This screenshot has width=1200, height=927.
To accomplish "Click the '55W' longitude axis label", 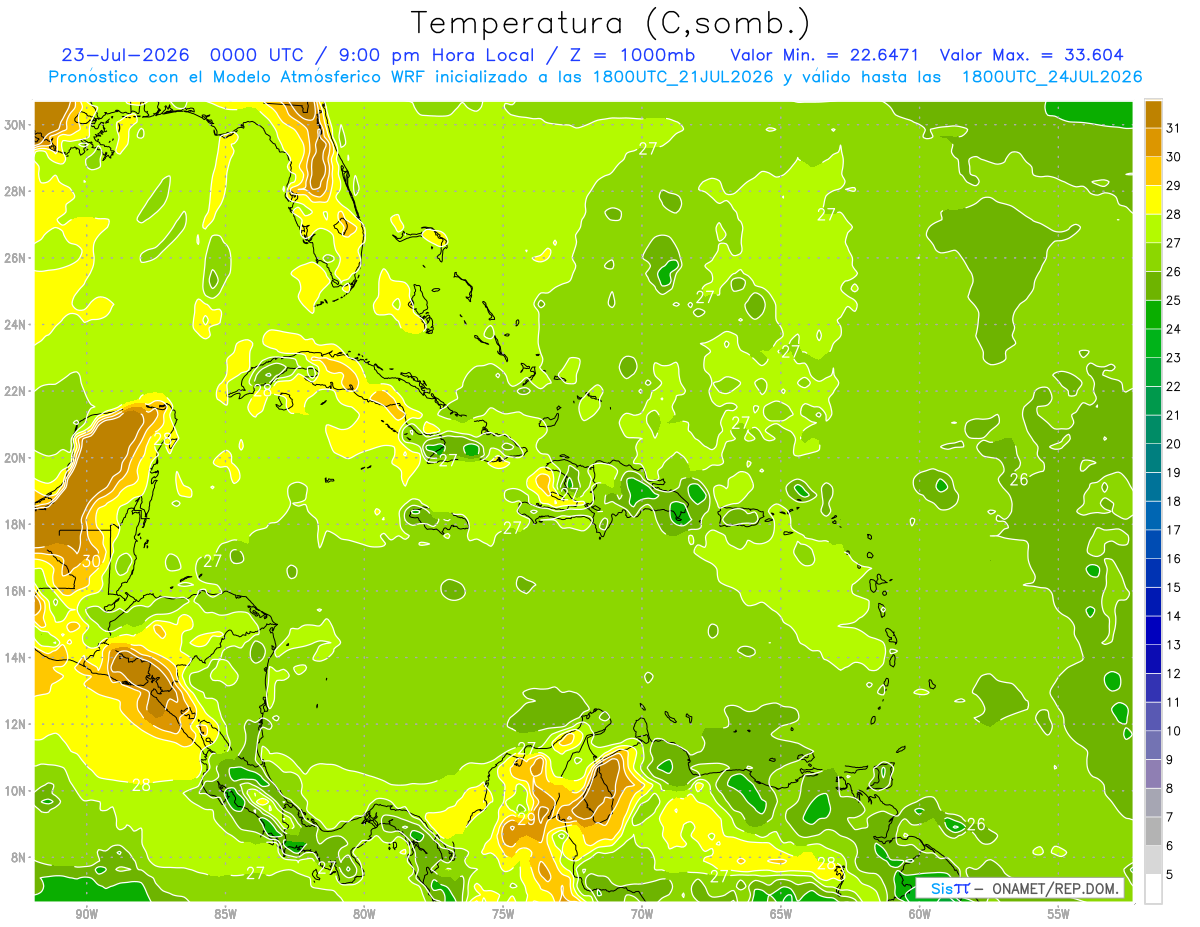I will pyautogui.click(x=1059, y=914).
